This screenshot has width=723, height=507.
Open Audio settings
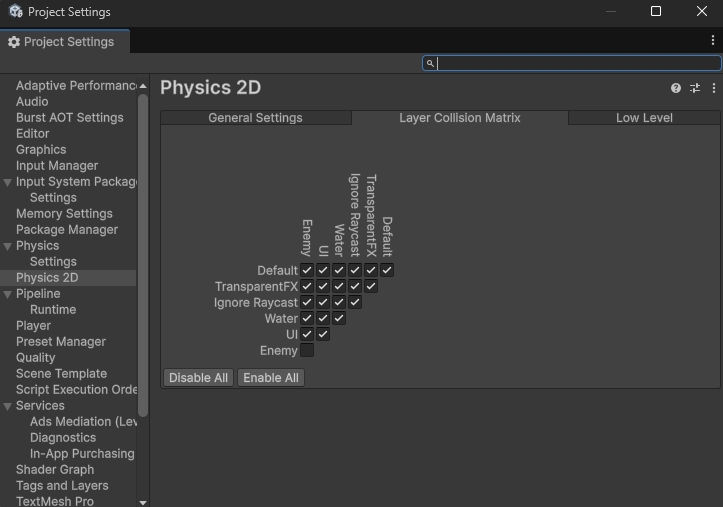point(32,101)
